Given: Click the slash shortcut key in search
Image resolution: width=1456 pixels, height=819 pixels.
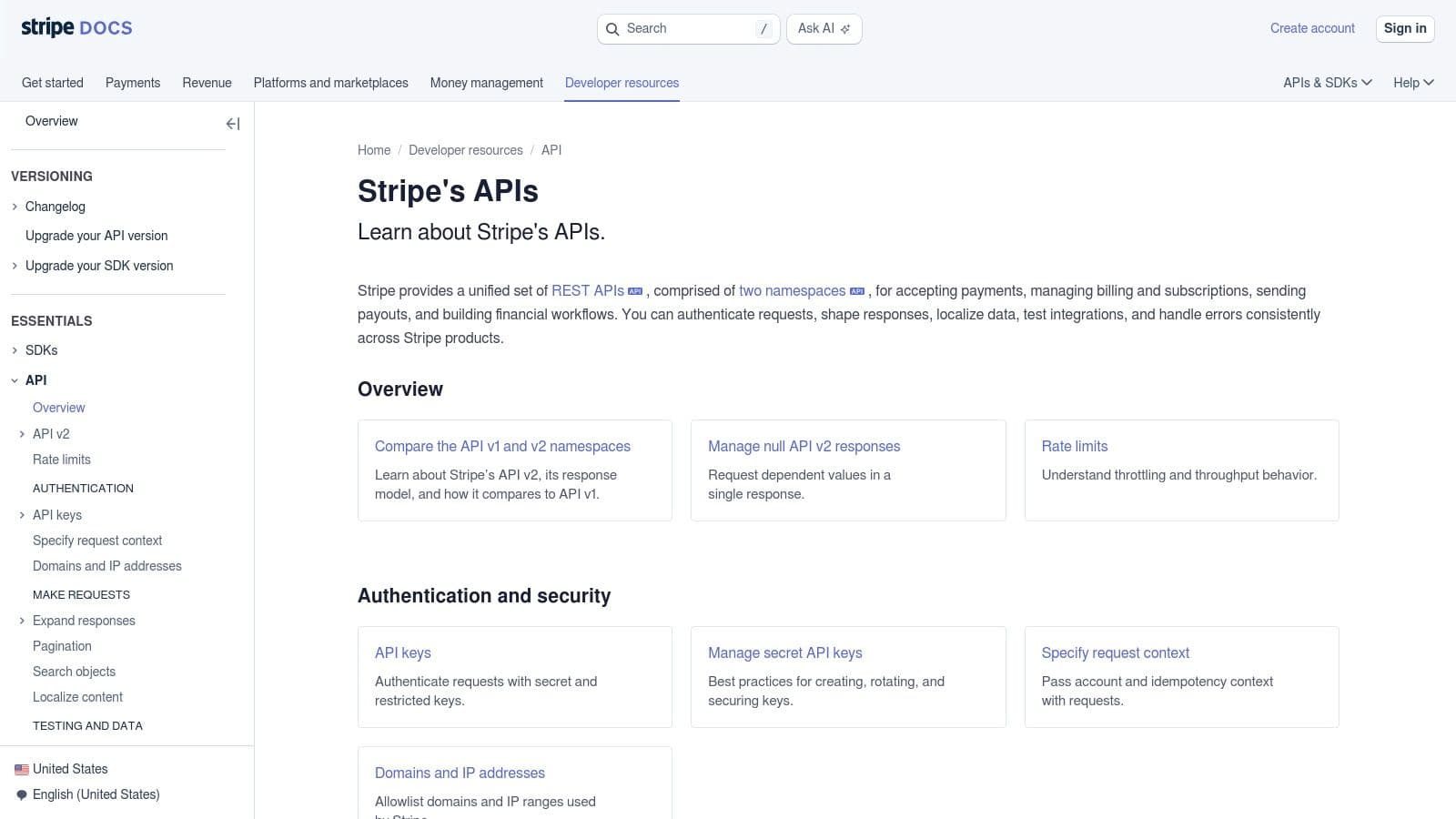Looking at the screenshot, I should pyautogui.click(x=763, y=29).
